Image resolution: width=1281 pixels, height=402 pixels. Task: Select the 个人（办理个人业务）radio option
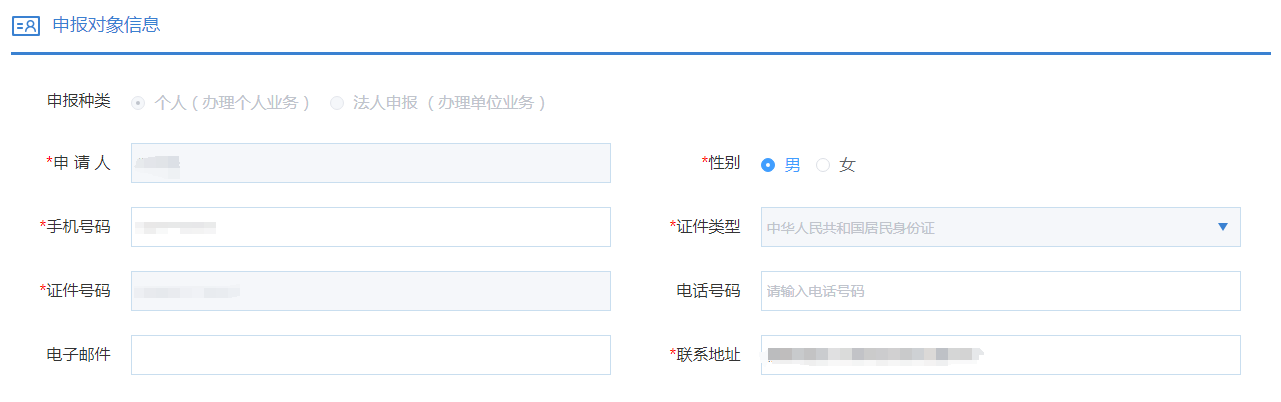(x=138, y=103)
